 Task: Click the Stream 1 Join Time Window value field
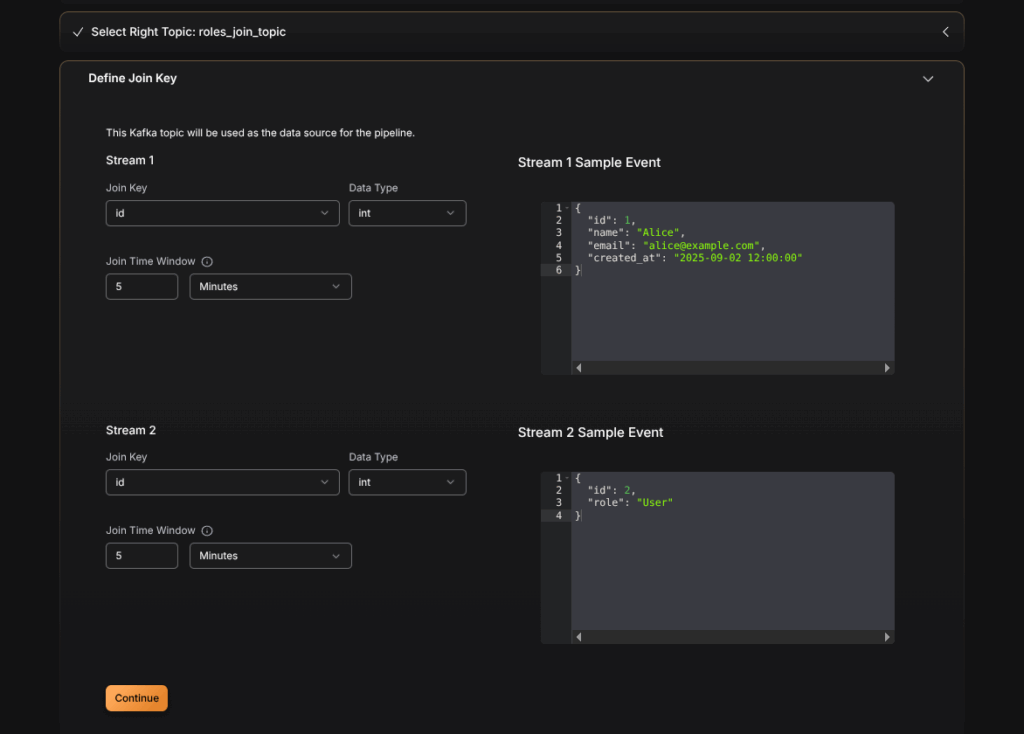tap(142, 287)
